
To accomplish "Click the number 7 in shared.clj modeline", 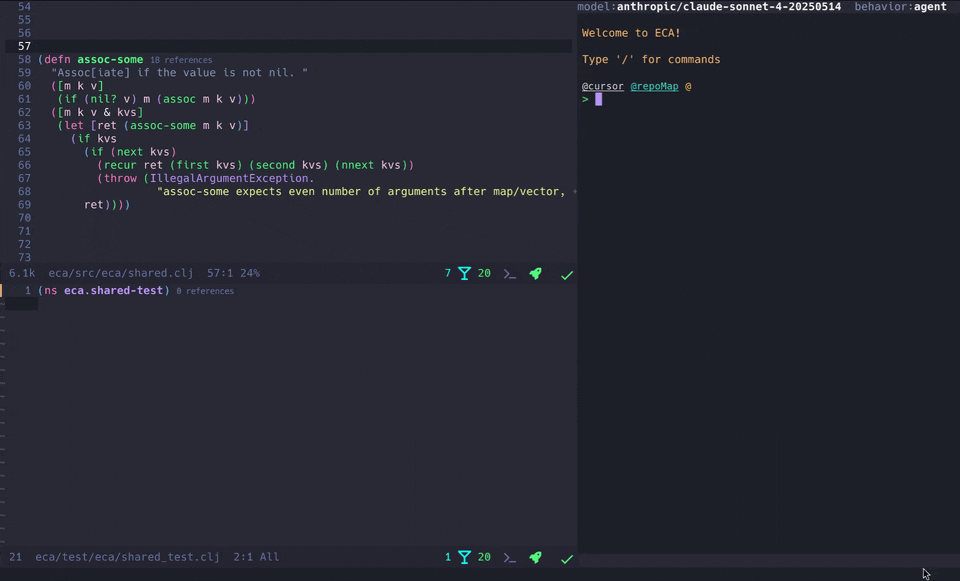I will pos(448,273).
